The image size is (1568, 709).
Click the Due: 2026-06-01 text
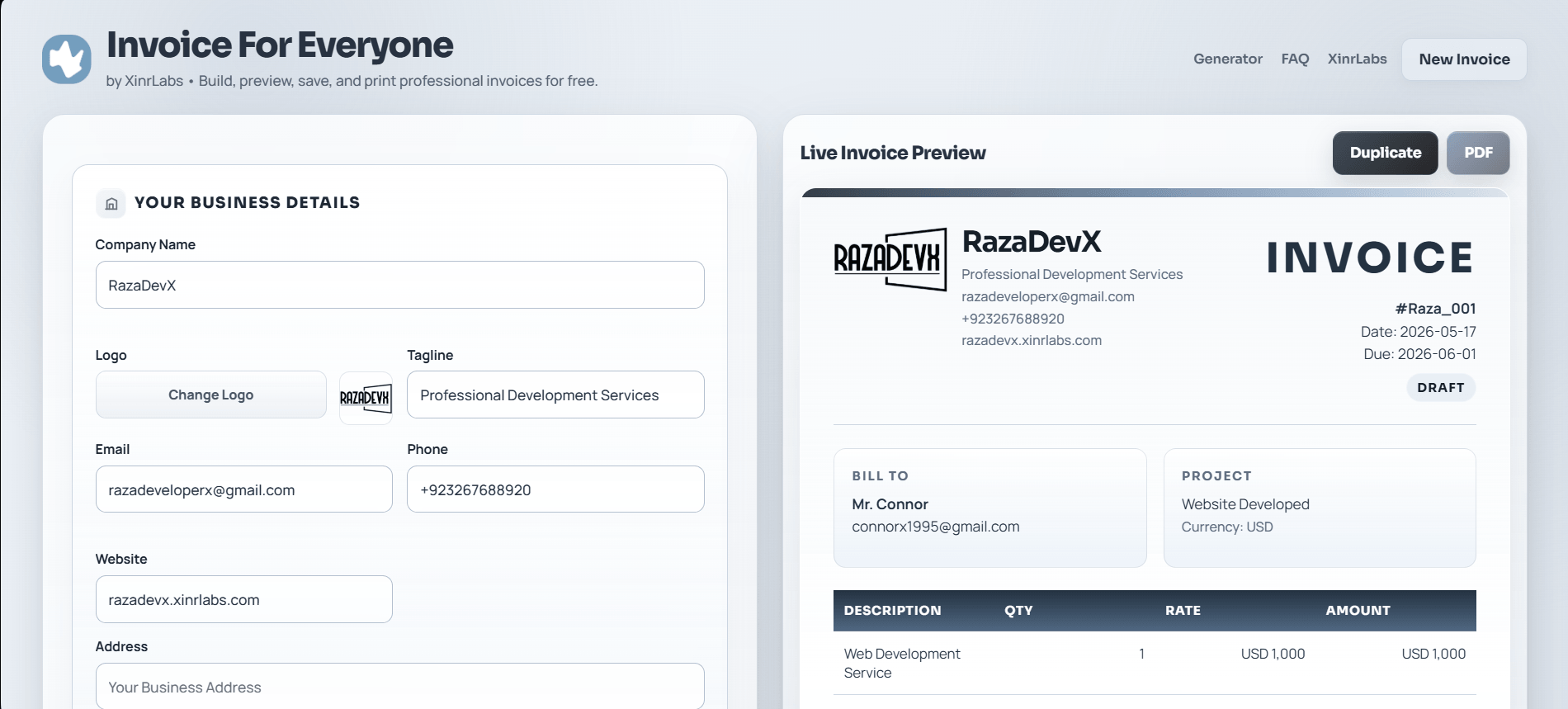(x=1419, y=354)
